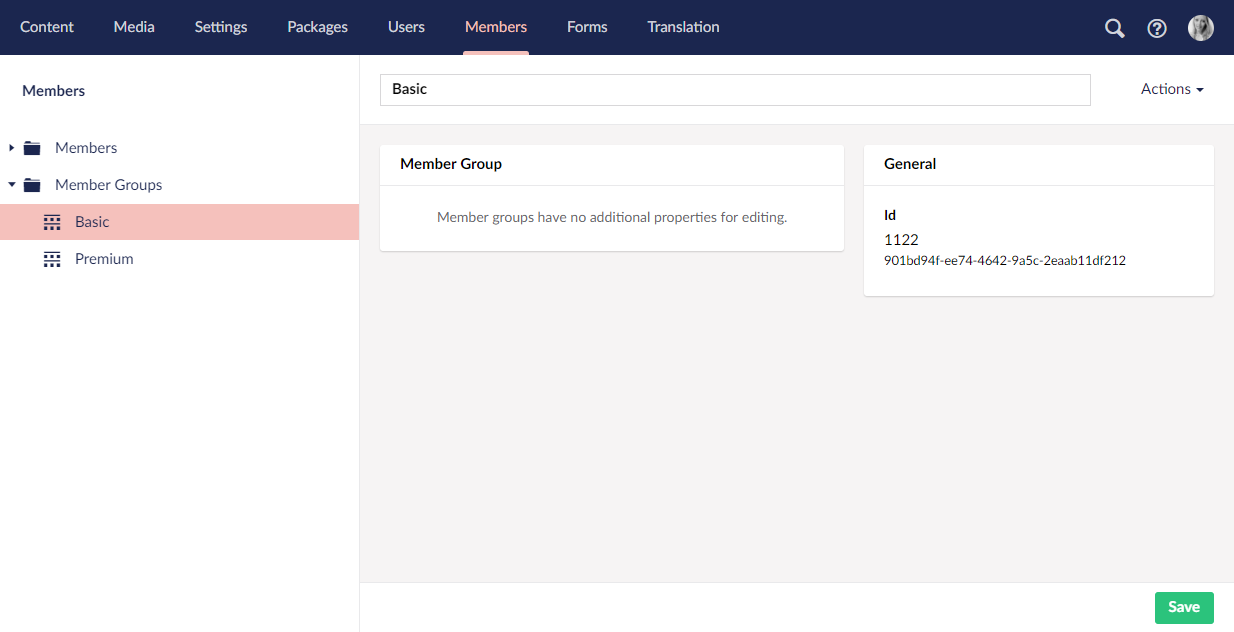Click the GUID 901bd94f-ee74-4642-9a5c-2eaab11df212
The width and height of the screenshot is (1234, 632).
pyautogui.click(x=1005, y=261)
